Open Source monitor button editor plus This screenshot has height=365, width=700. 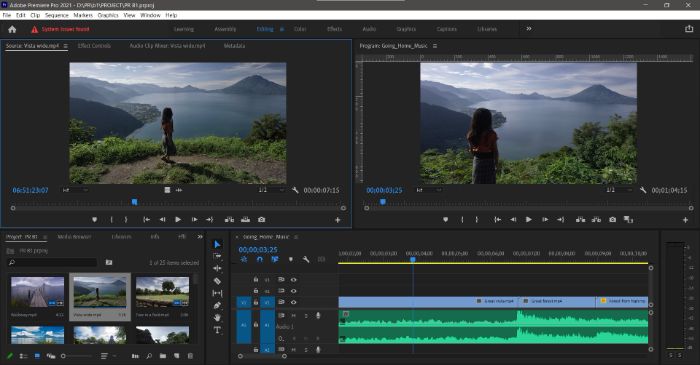tap(338, 220)
